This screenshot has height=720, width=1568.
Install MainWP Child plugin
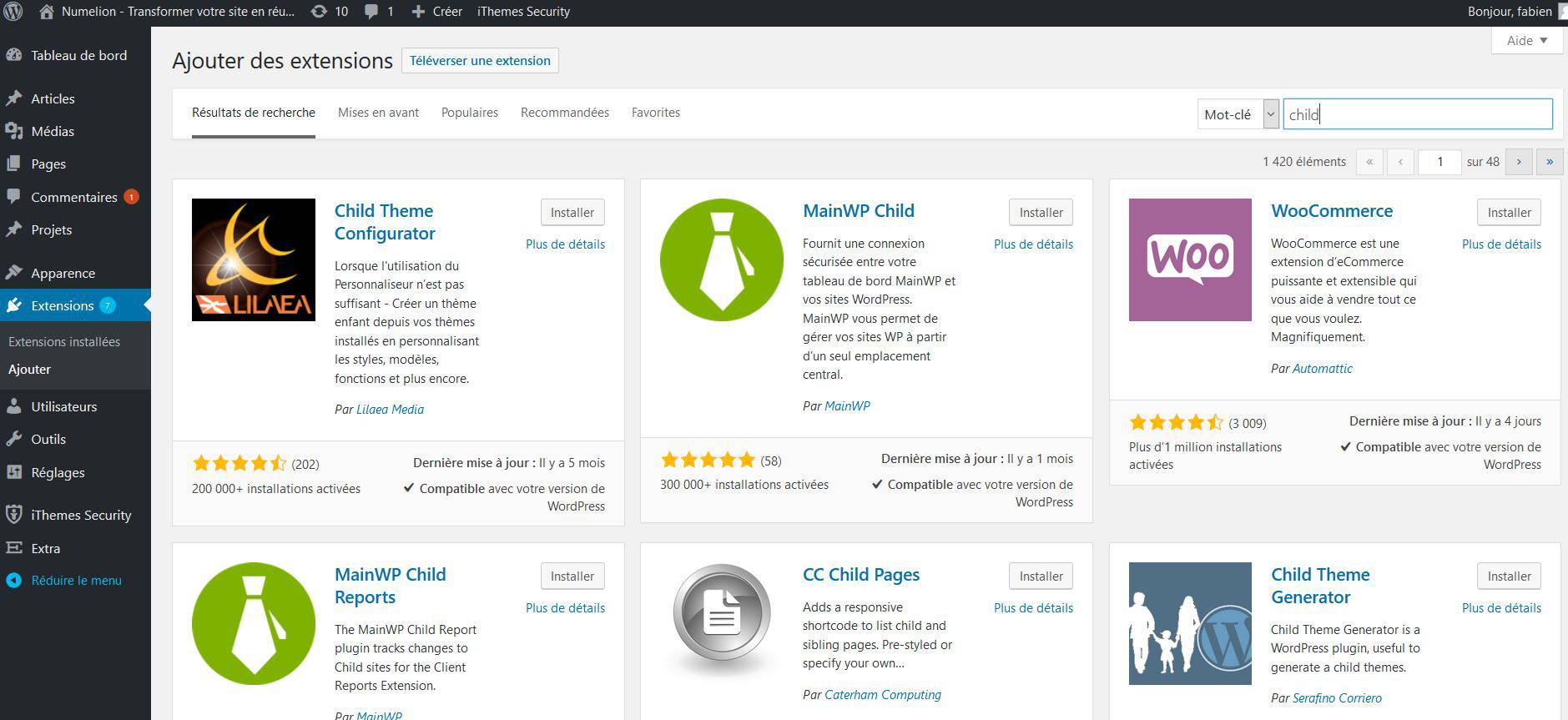tap(1041, 212)
